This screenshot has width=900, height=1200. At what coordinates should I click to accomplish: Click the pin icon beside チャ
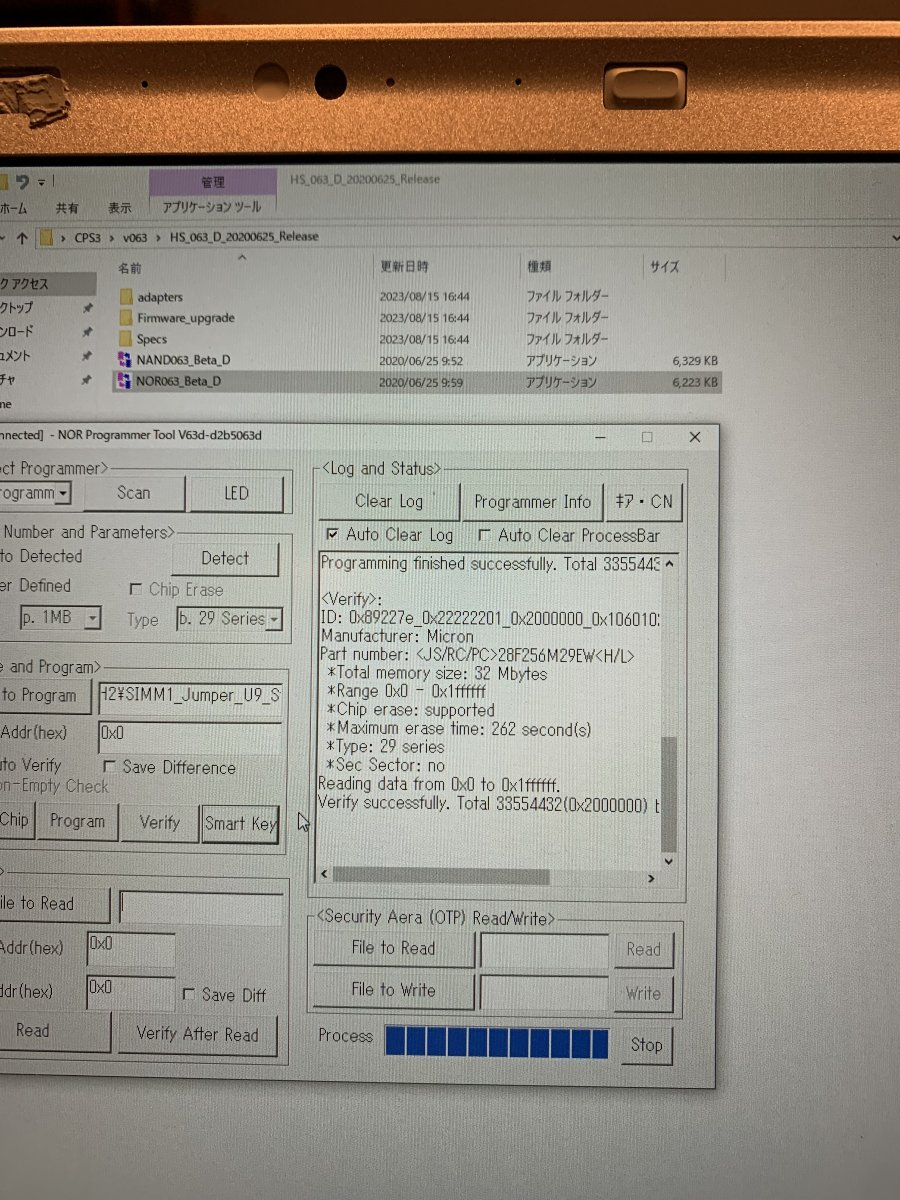tap(88, 380)
